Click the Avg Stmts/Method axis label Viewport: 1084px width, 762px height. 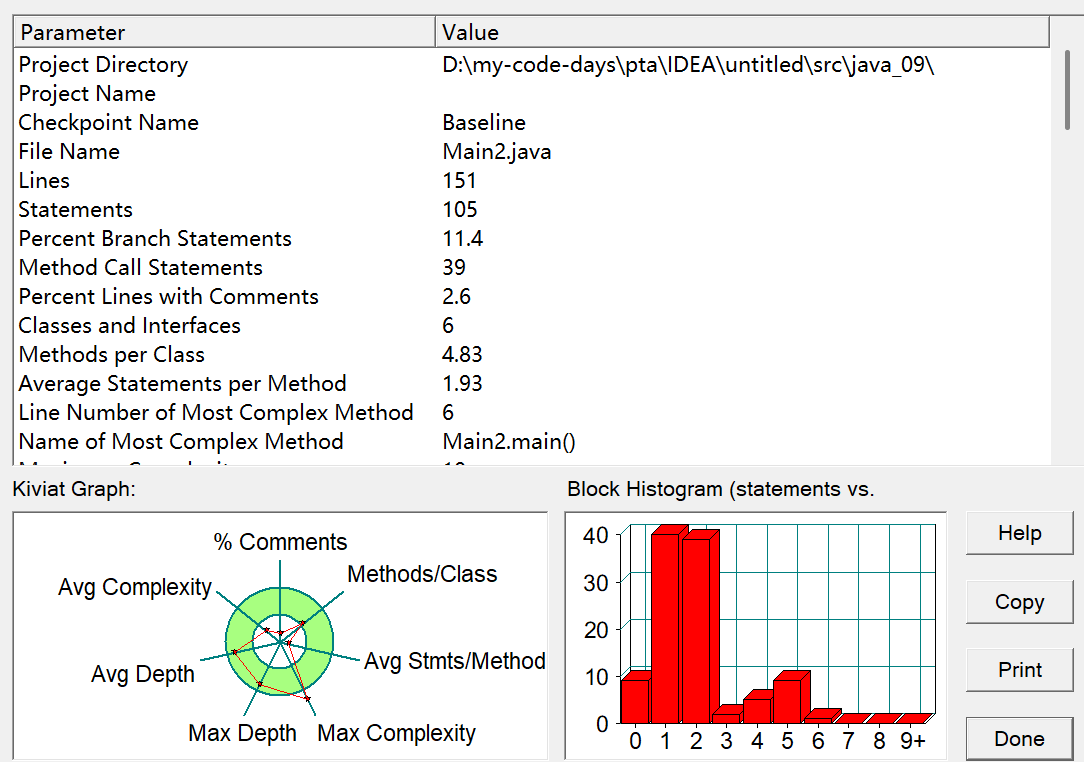pos(454,661)
